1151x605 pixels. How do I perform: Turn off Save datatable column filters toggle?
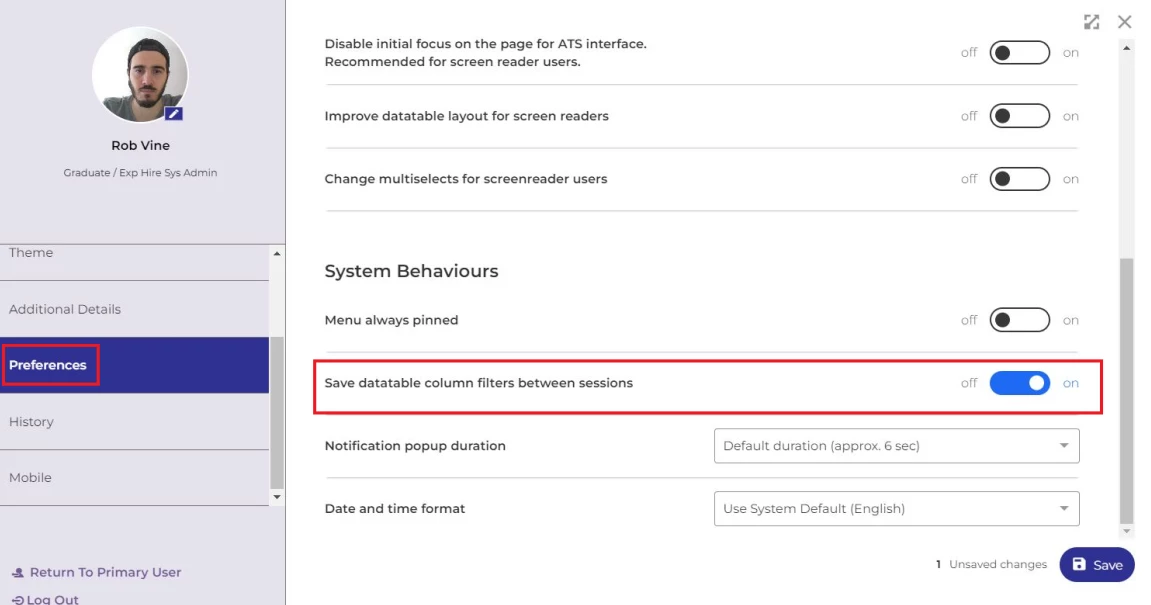(x=1019, y=383)
